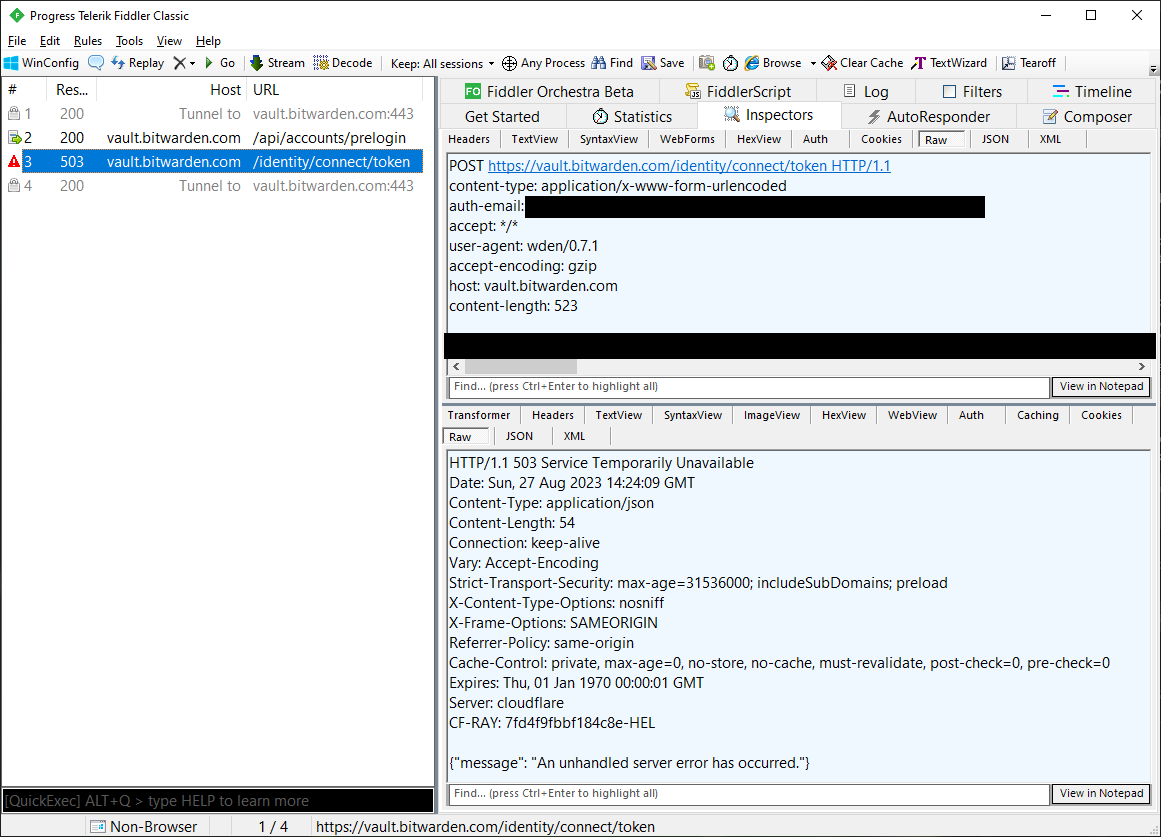Open the Tools menu
The image size is (1161, 837).
click(x=130, y=41)
